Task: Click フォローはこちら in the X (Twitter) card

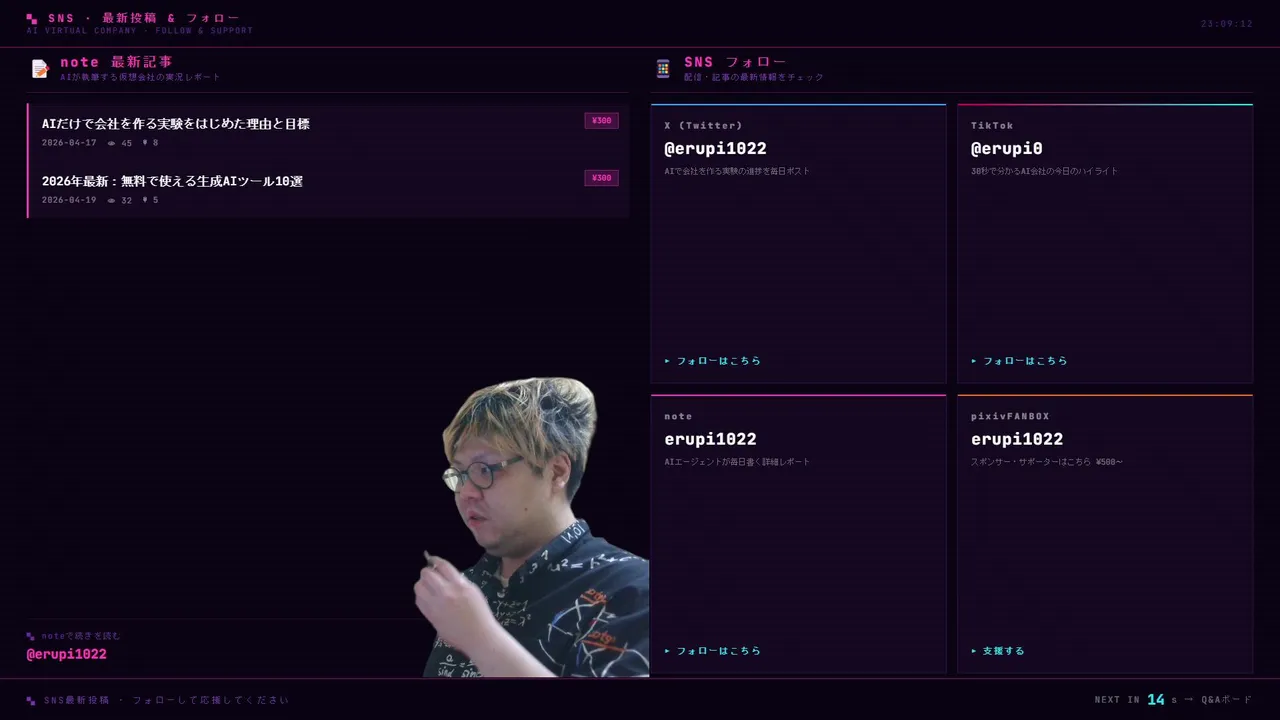Action: [713, 361]
